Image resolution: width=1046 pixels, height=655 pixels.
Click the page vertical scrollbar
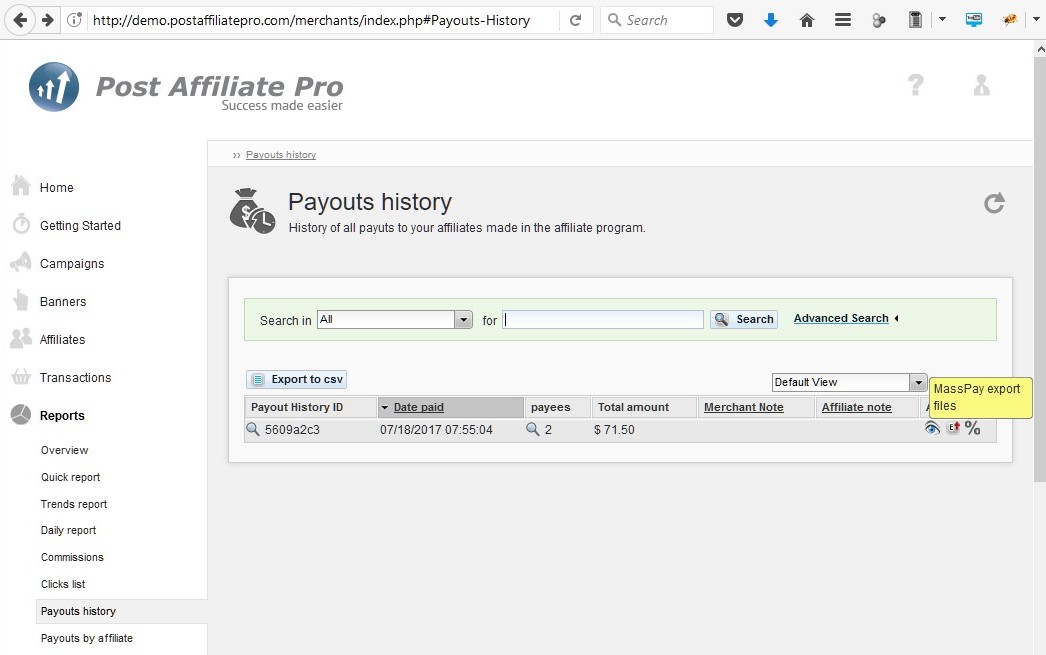pyautogui.click(x=1039, y=300)
